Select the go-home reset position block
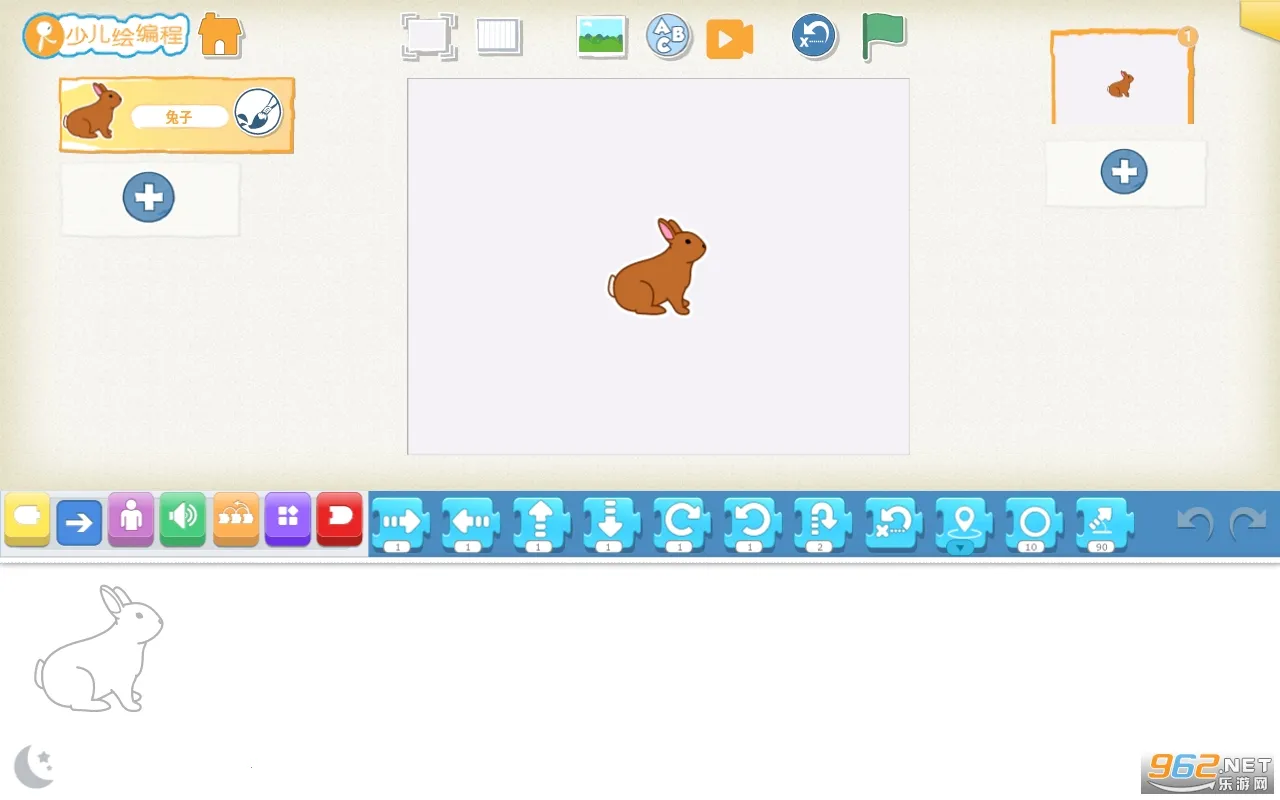 click(892, 521)
